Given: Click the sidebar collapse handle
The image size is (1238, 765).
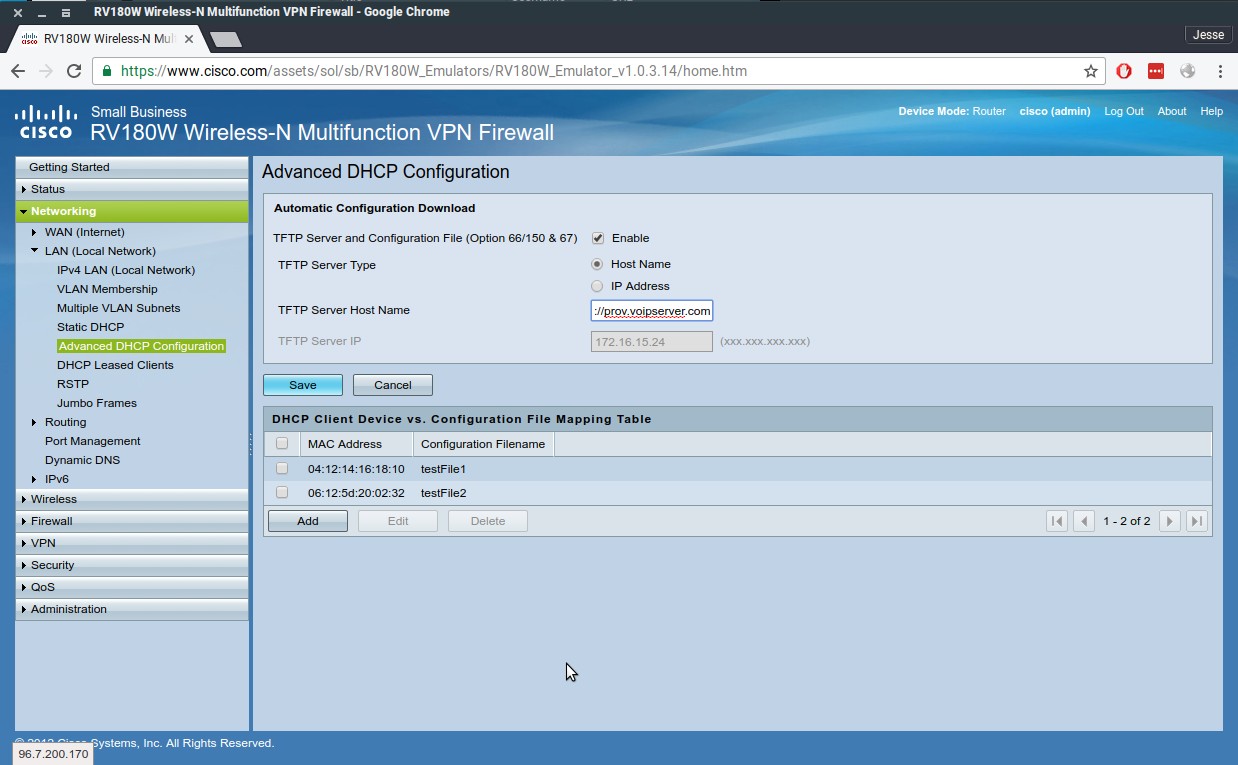Looking at the screenshot, I should [x=251, y=444].
